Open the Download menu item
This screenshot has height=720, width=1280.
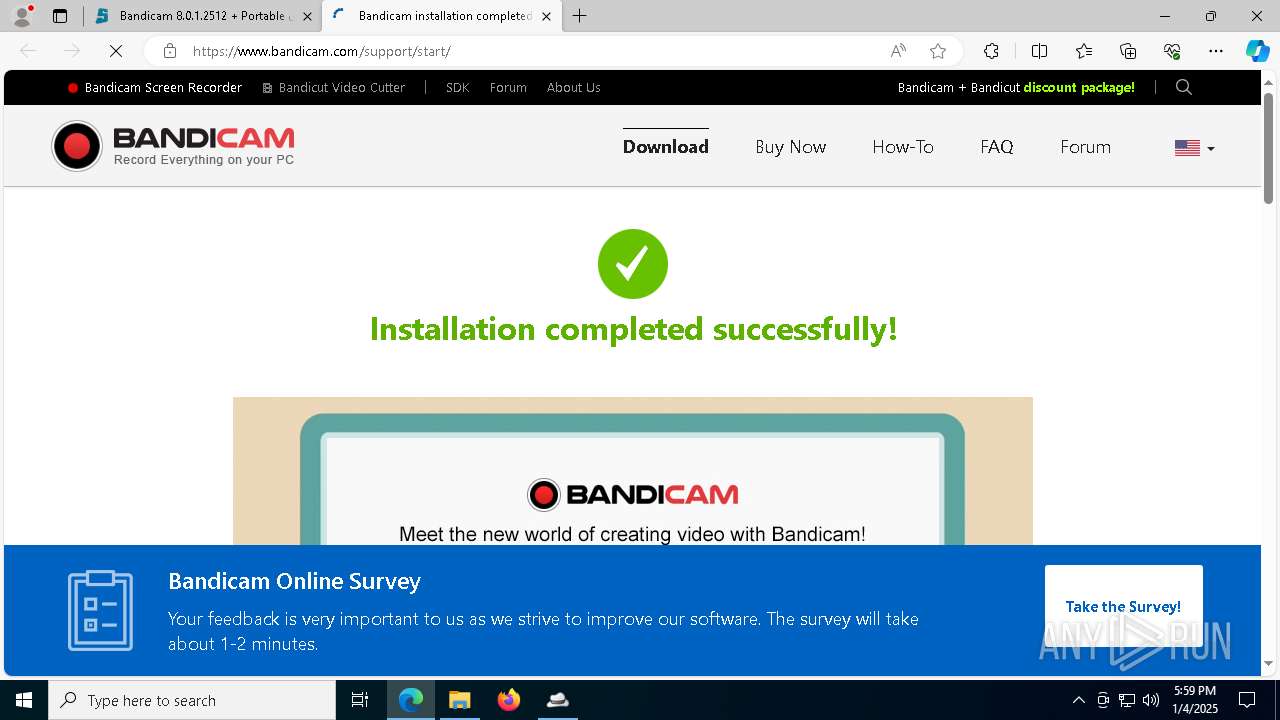pyautogui.click(x=666, y=147)
